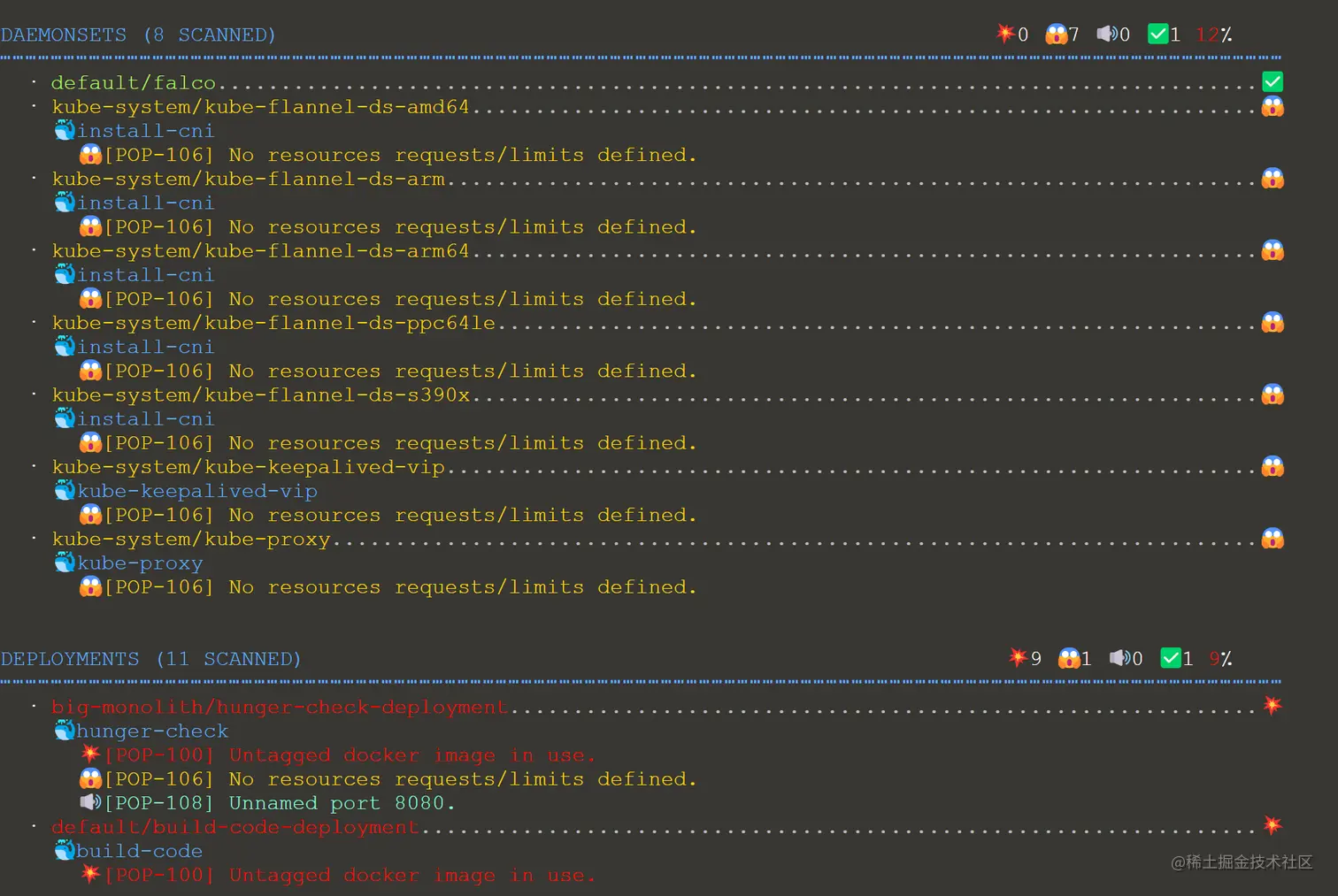Select the kube-system/kube-flannel-ds-ppc64le entry
The image size is (1338, 896).
click(273, 323)
